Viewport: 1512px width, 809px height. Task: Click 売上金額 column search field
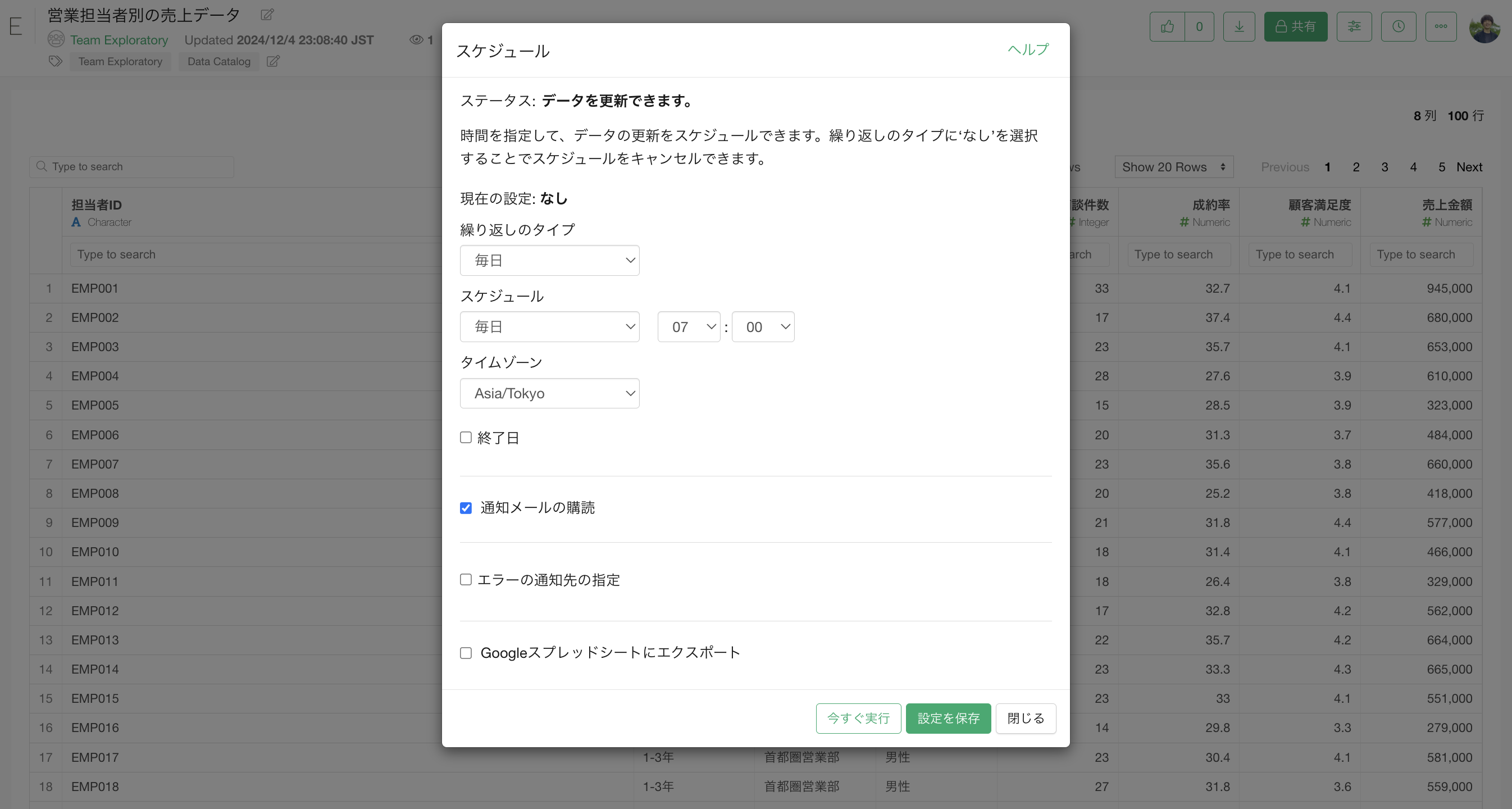click(1421, 254)
